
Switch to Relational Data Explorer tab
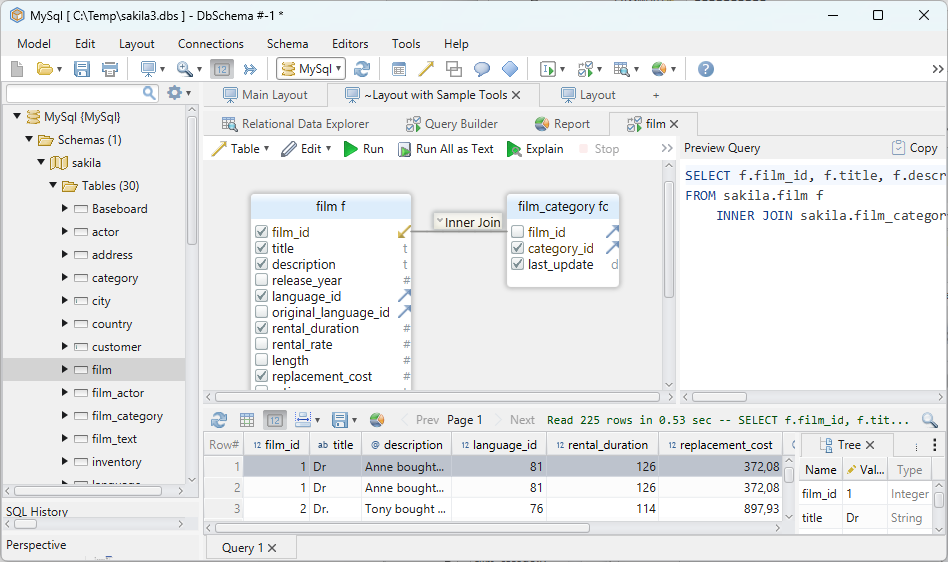click(295, 124)
